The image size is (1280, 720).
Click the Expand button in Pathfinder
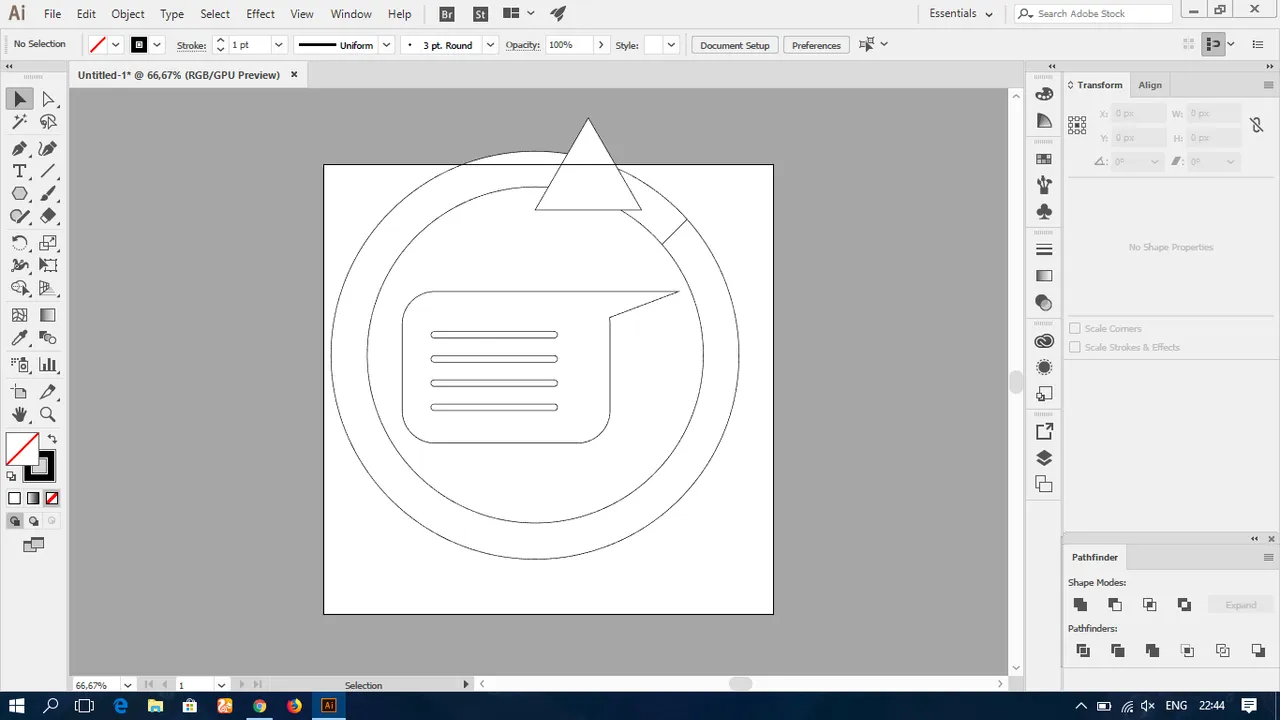tap(1241, 605)
